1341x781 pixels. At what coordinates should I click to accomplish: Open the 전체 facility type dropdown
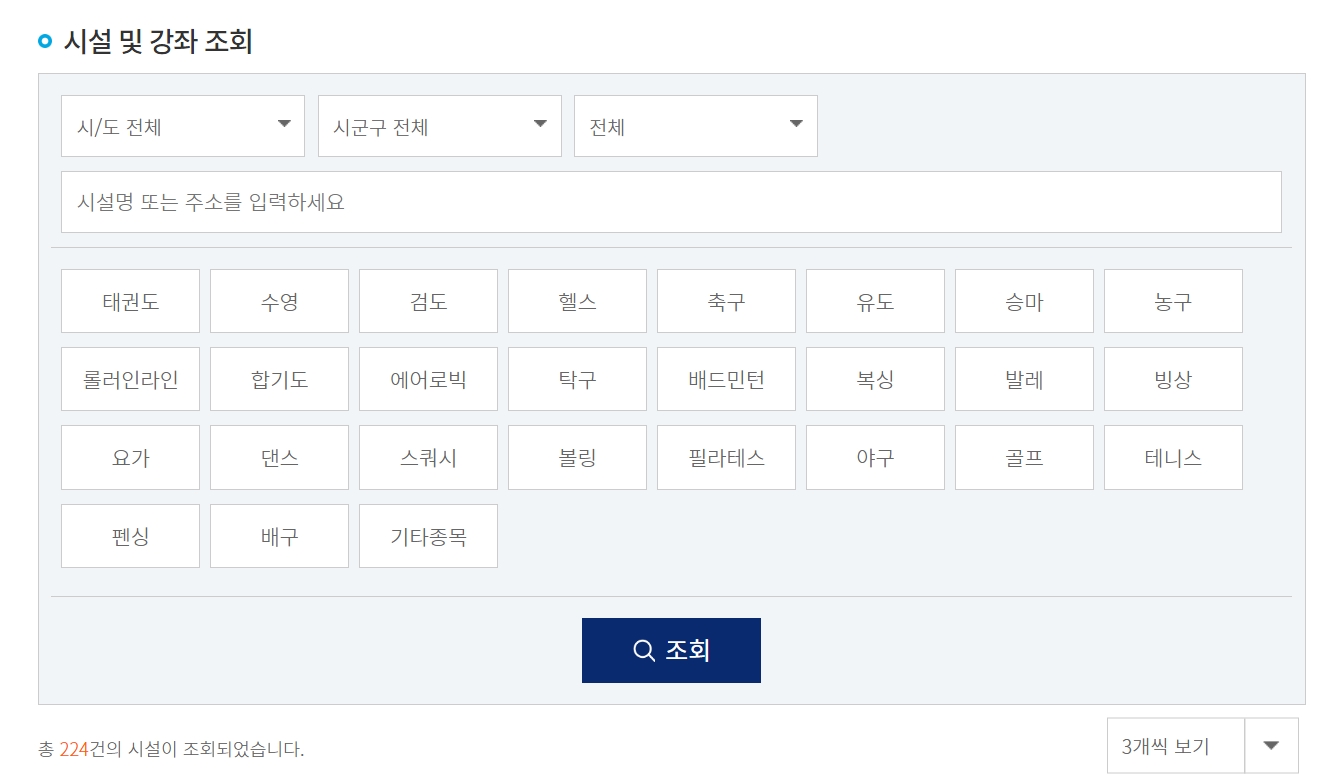(x=695, y=125)
